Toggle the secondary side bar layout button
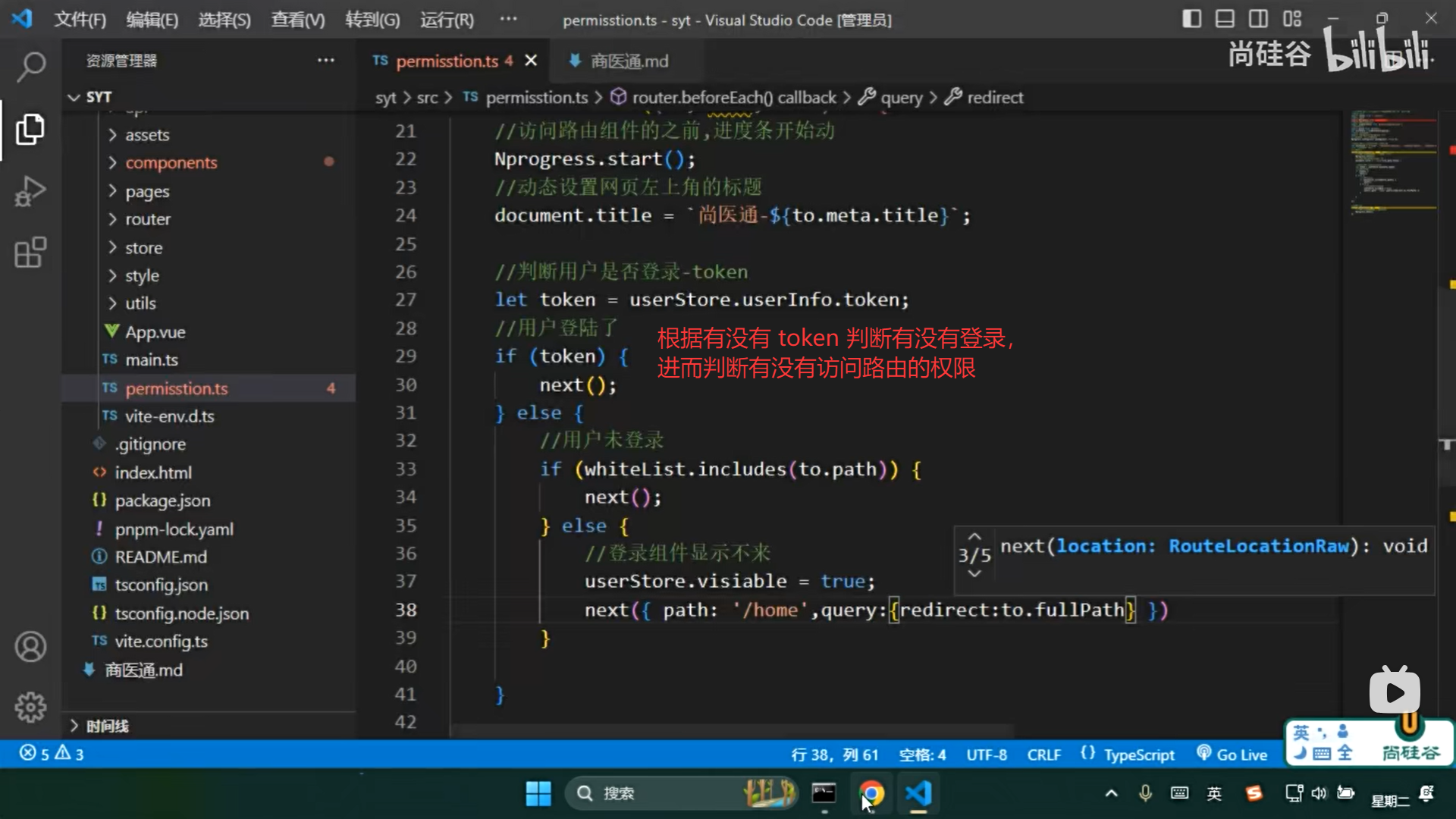Screen dimensions: 1456x819 [x=1258, y=19]
